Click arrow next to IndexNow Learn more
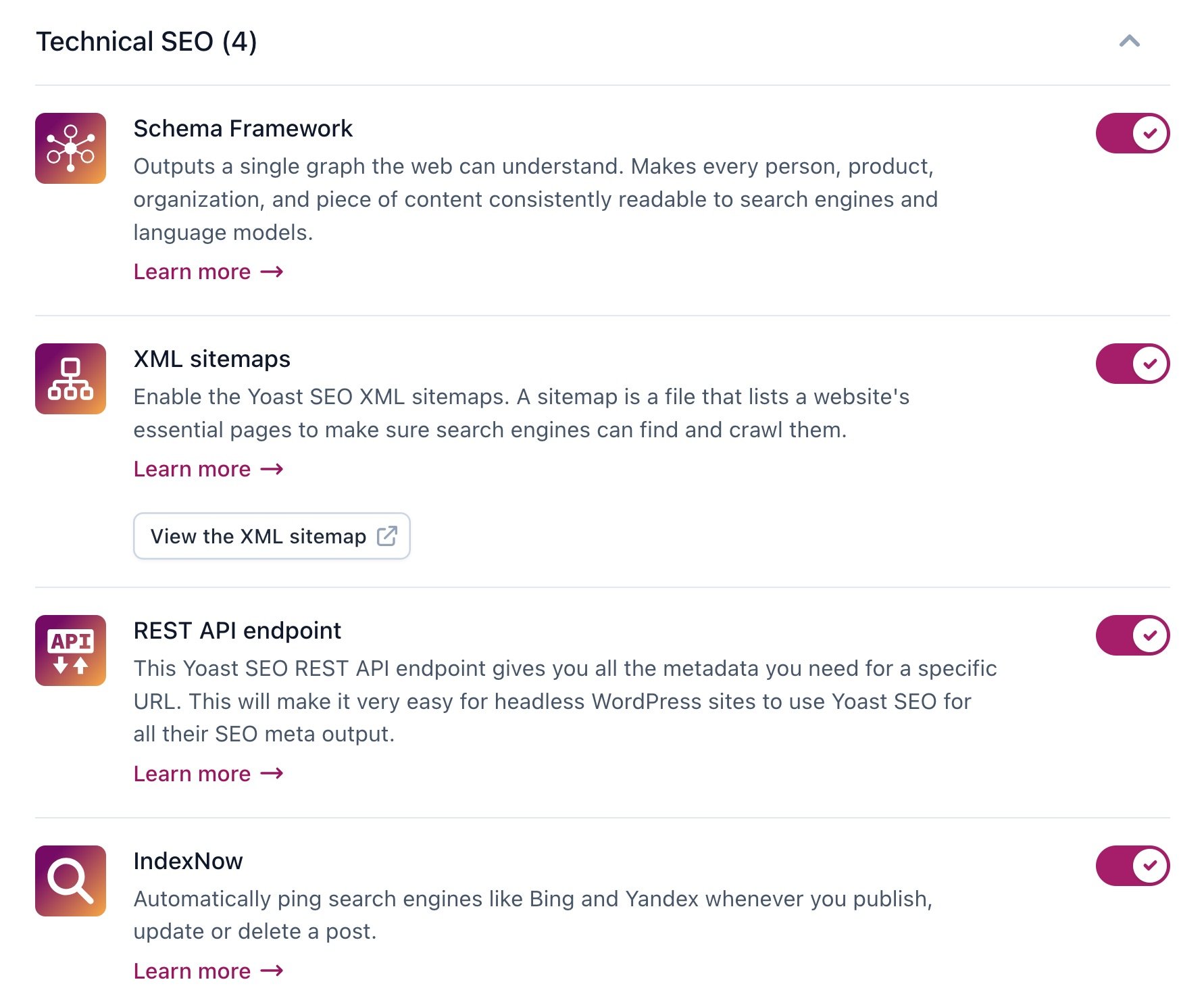 click(x=272, y=971)
